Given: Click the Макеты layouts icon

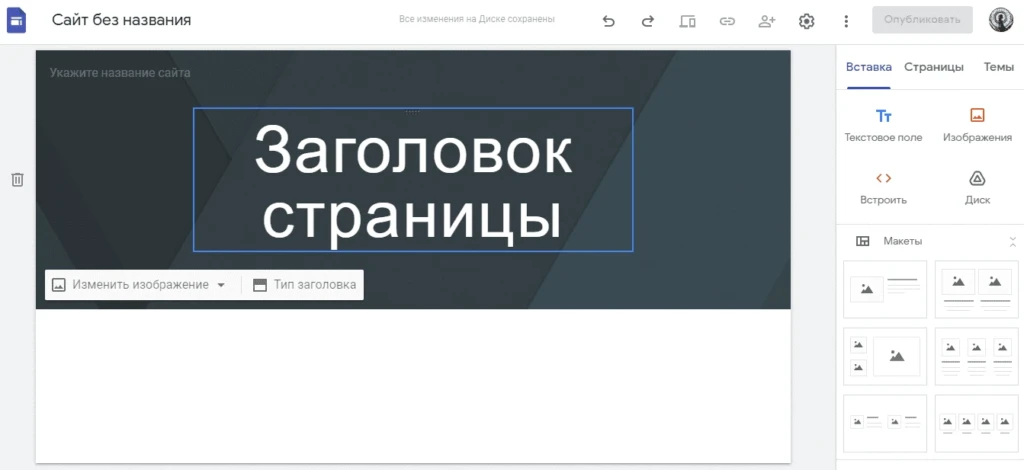Looking at the screenshot, I should pos(863,241).
